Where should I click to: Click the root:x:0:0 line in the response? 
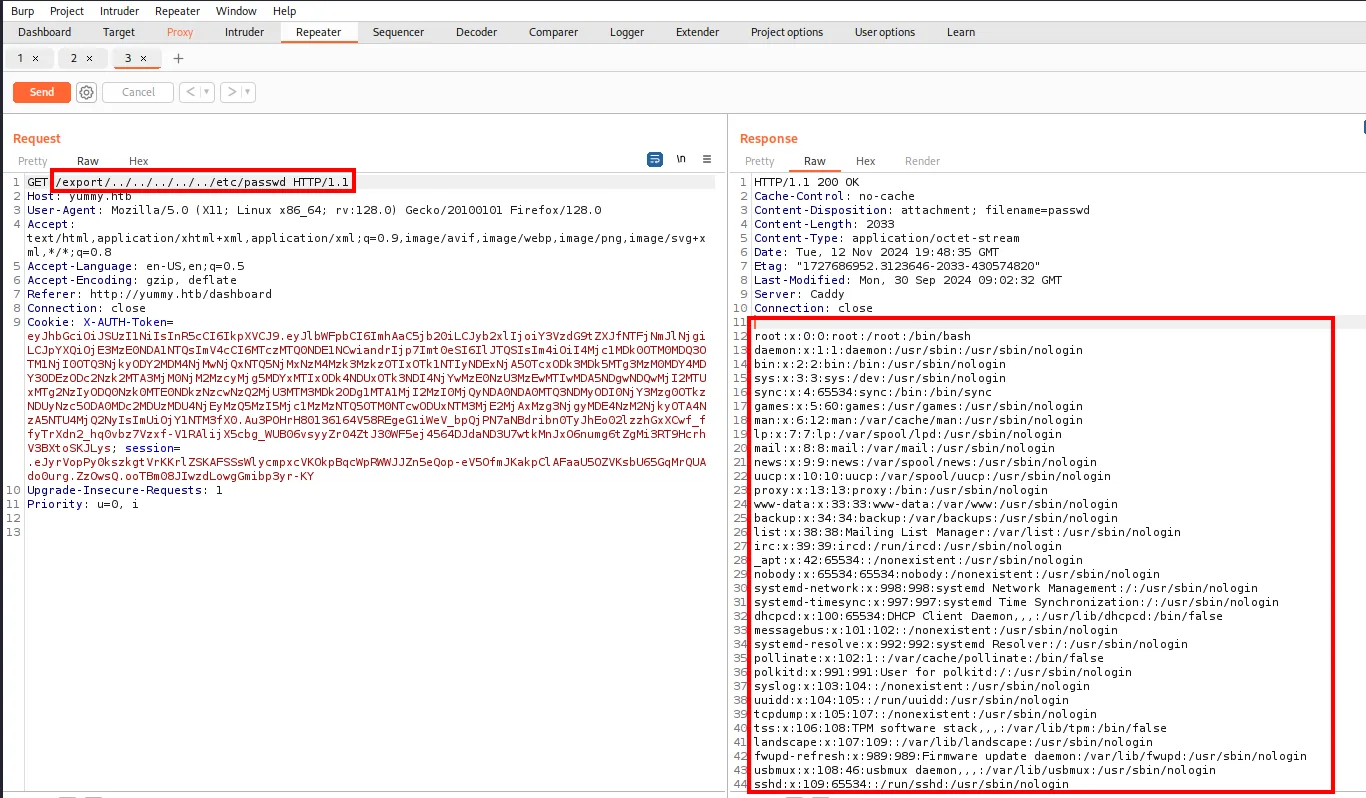coord(862,336)
